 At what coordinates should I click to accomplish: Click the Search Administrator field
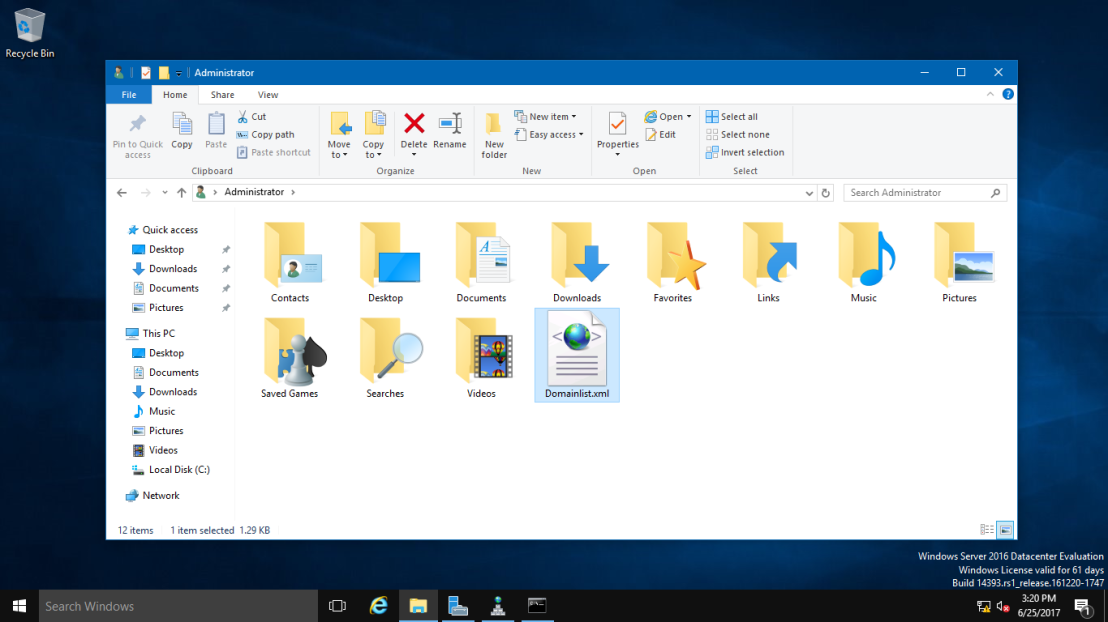tap(924, 192)
